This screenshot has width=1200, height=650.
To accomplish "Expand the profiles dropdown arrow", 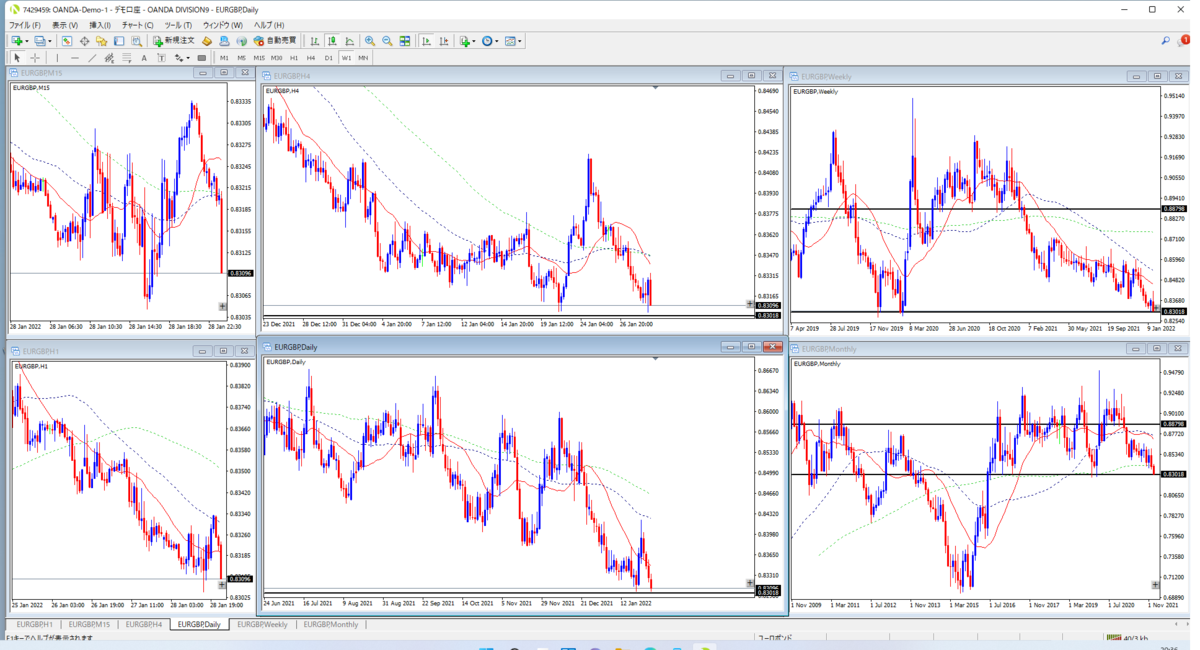I will point(51,41).
